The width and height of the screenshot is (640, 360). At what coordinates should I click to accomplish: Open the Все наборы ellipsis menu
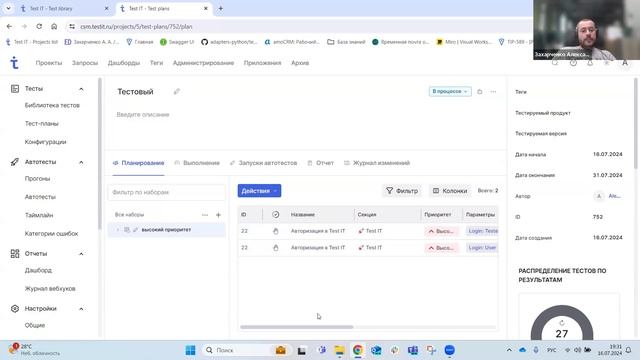click(x=205, y=215)
